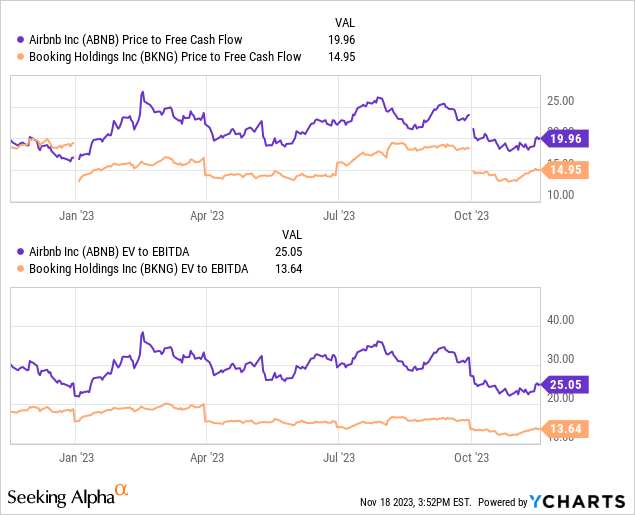
Task: Click the 14.95 orange value flag
Action: coord(566,169)
